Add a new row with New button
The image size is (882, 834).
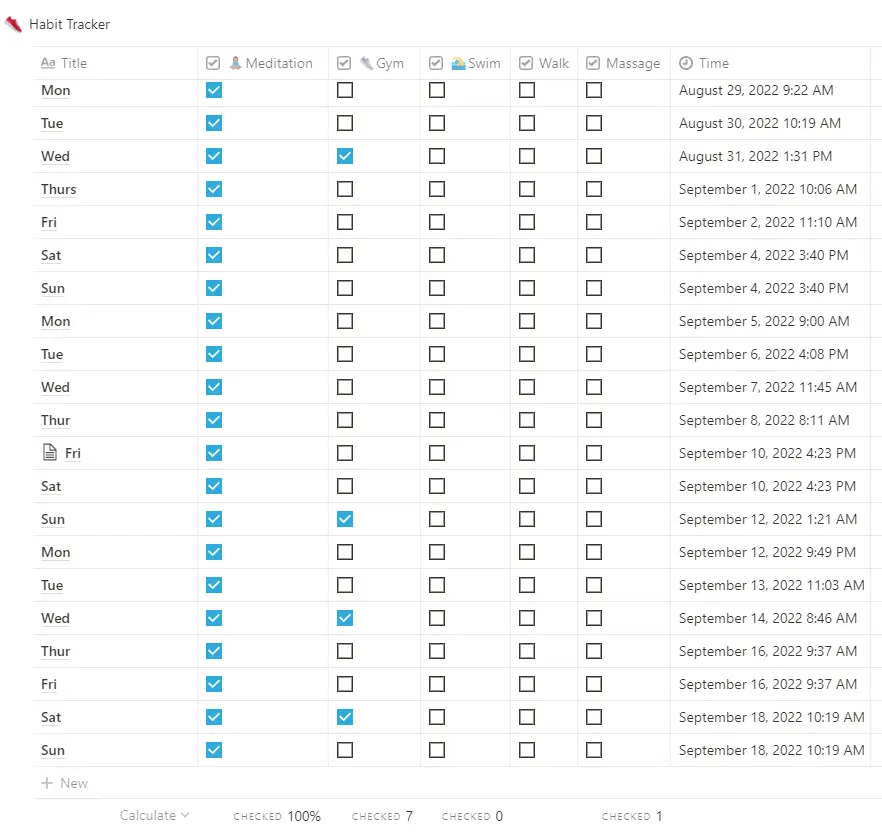coord(65,783)
